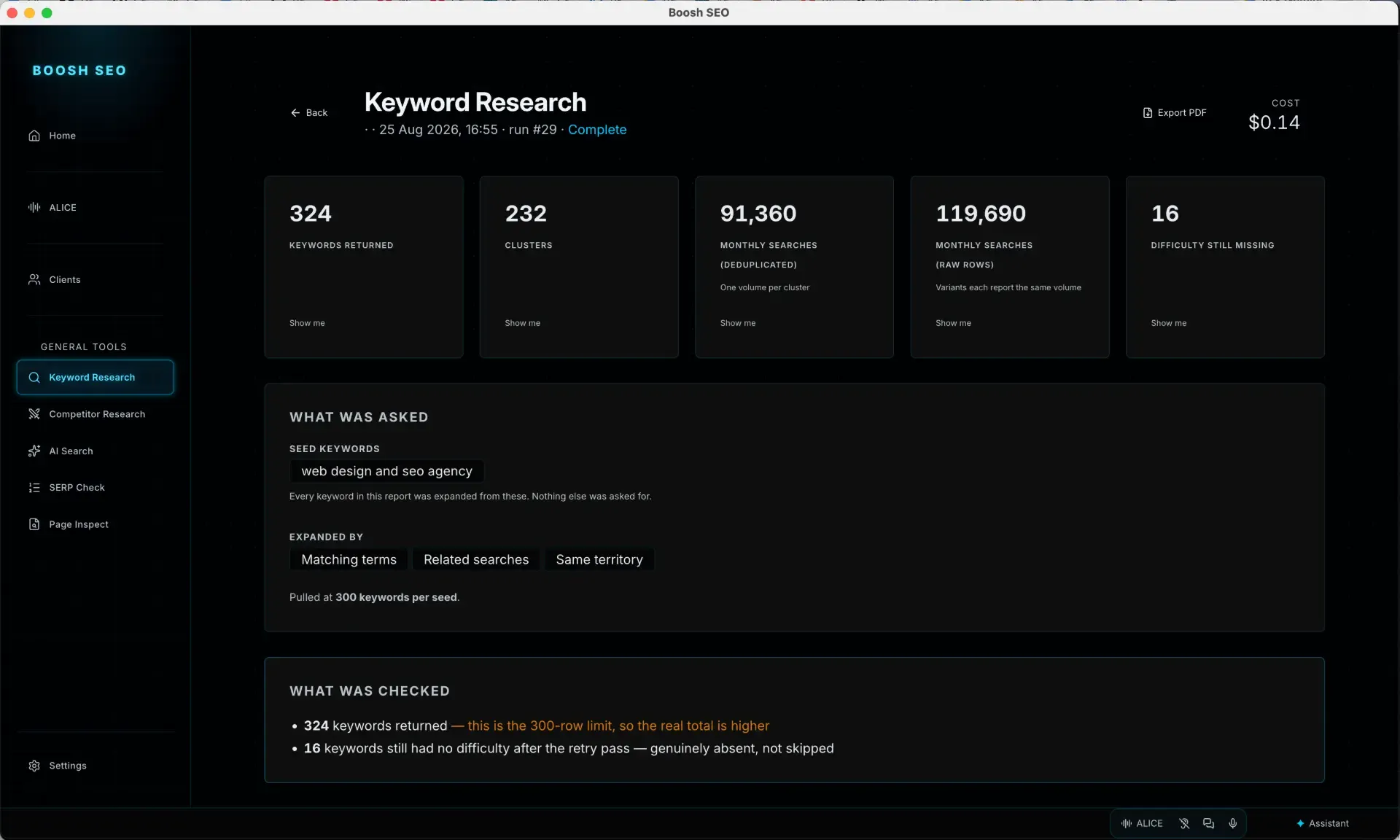Click the microphone icon in bottom bar
Screen dimensions: 1400x840
(1233, 823)
